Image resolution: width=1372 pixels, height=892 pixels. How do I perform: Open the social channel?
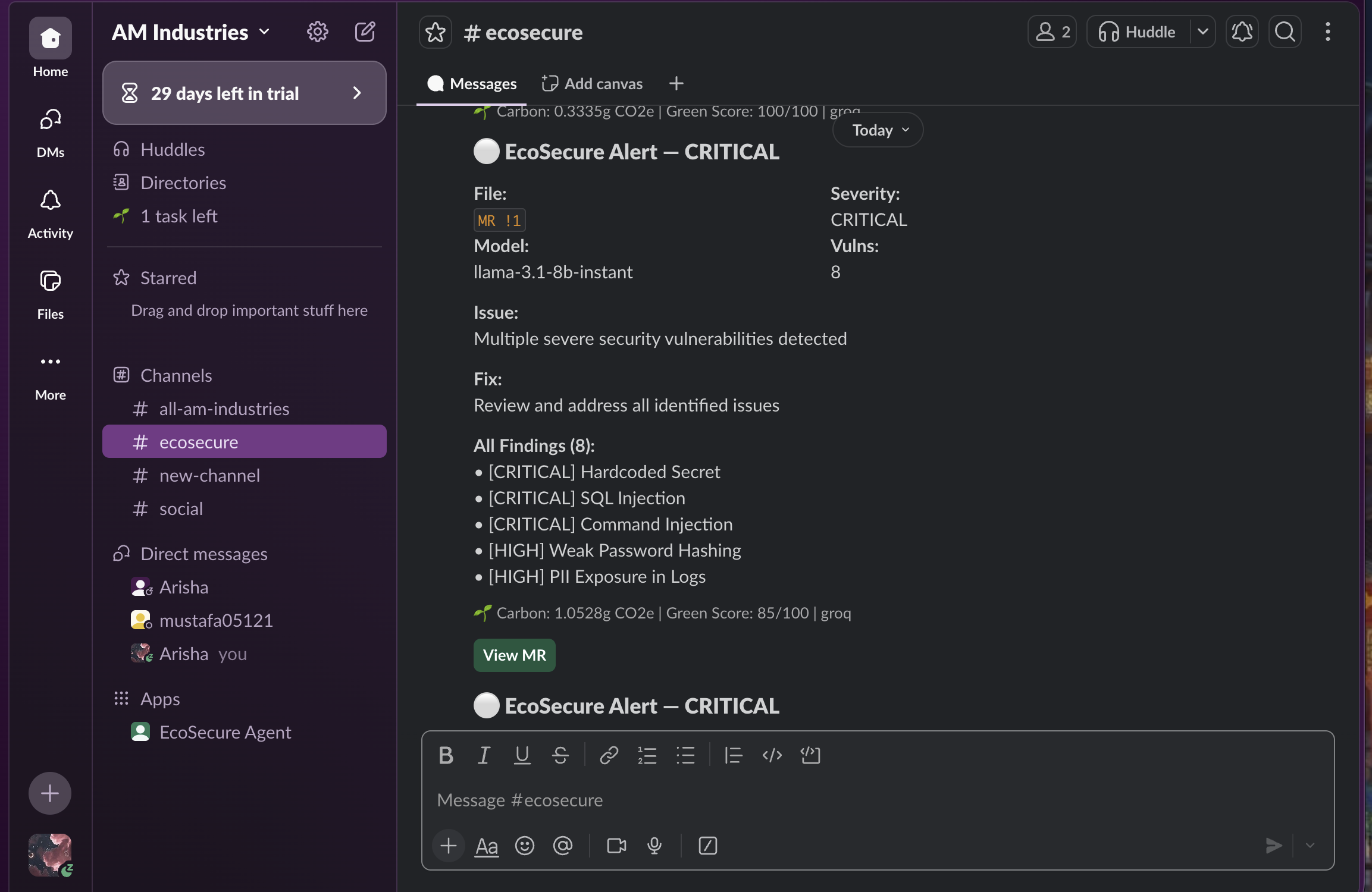(x=181, y=509)
